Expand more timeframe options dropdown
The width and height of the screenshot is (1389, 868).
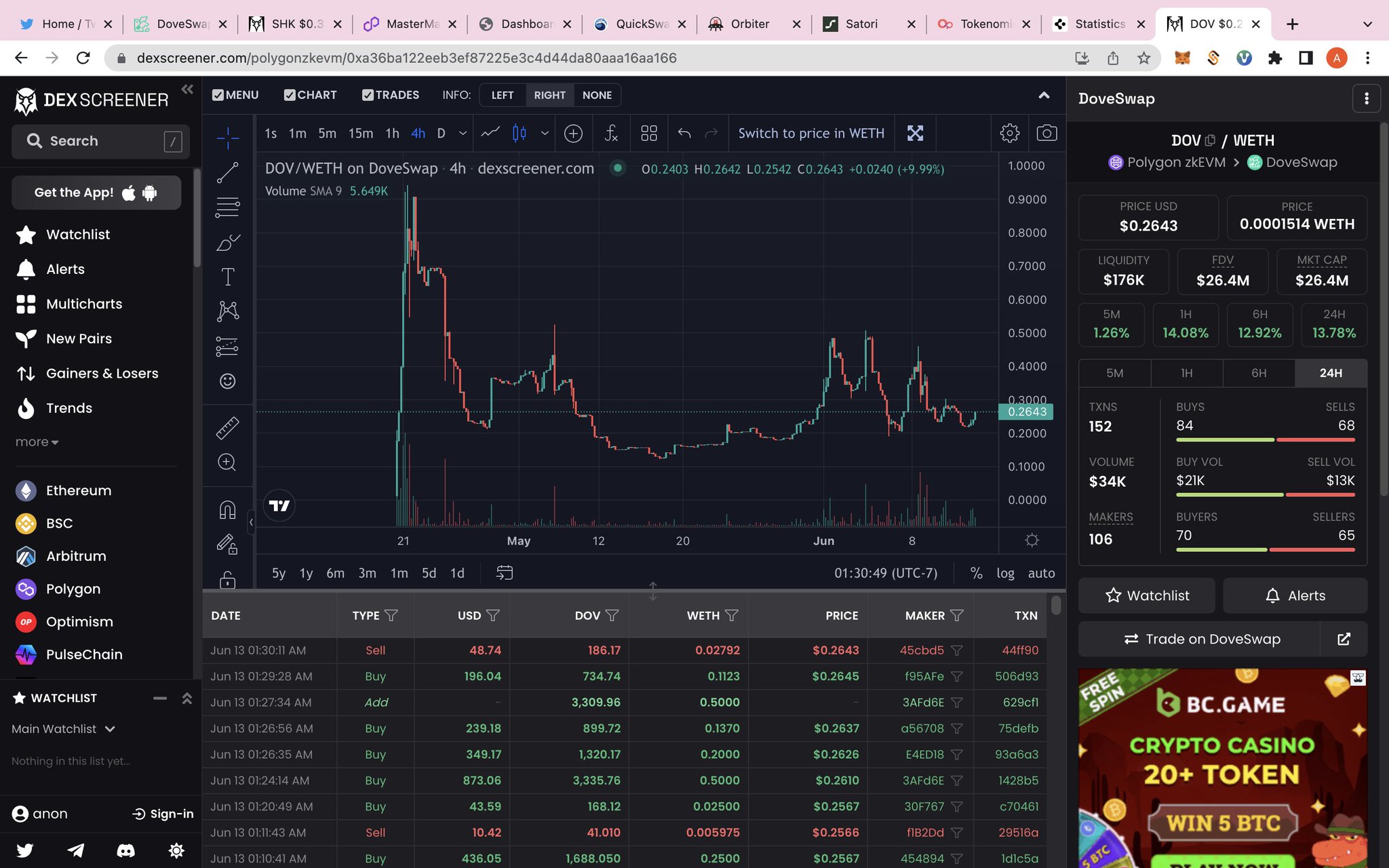pos(463,133)
